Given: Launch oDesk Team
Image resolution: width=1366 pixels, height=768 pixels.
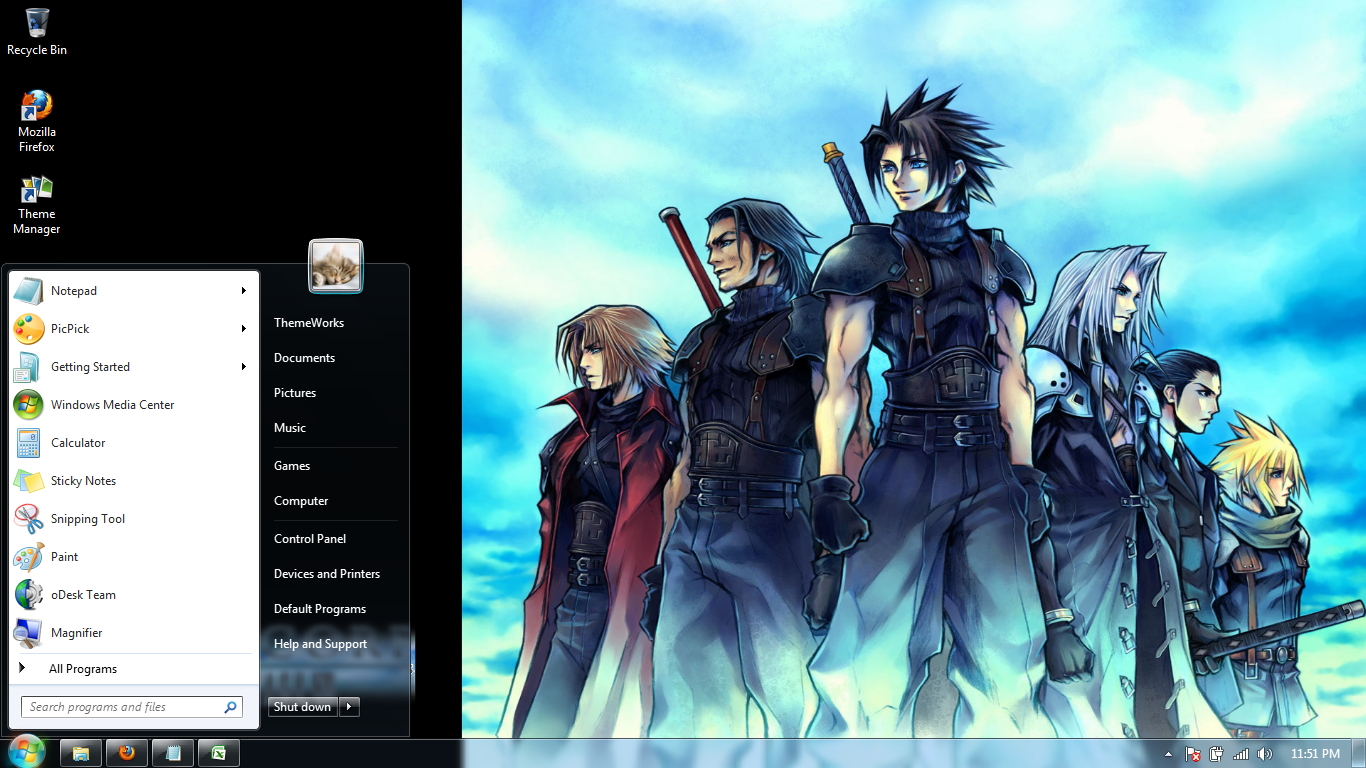Looking at the screenshot, I should 83,595.
